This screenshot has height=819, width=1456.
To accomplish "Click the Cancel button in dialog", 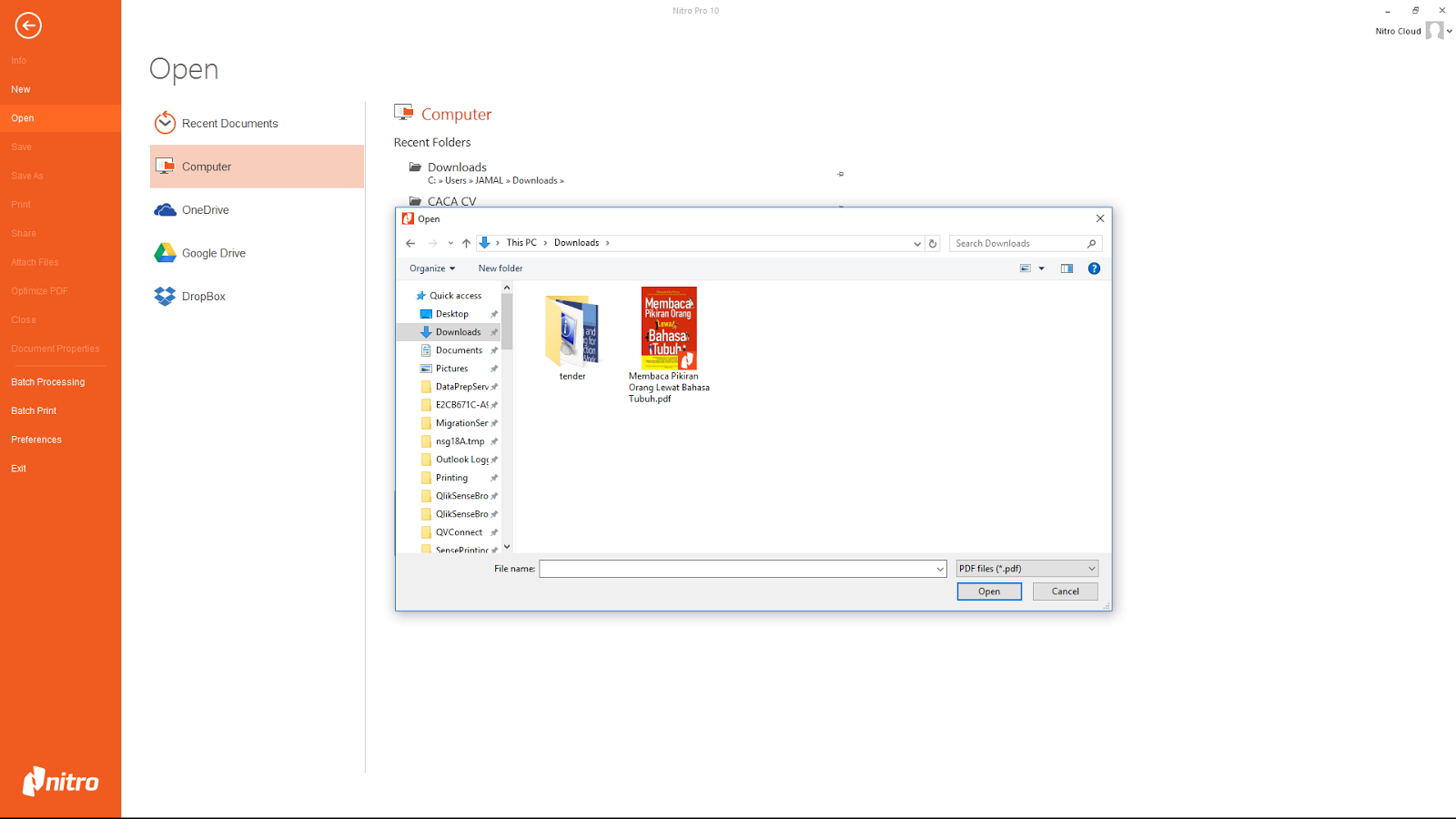I will (x=1066, y=591).
